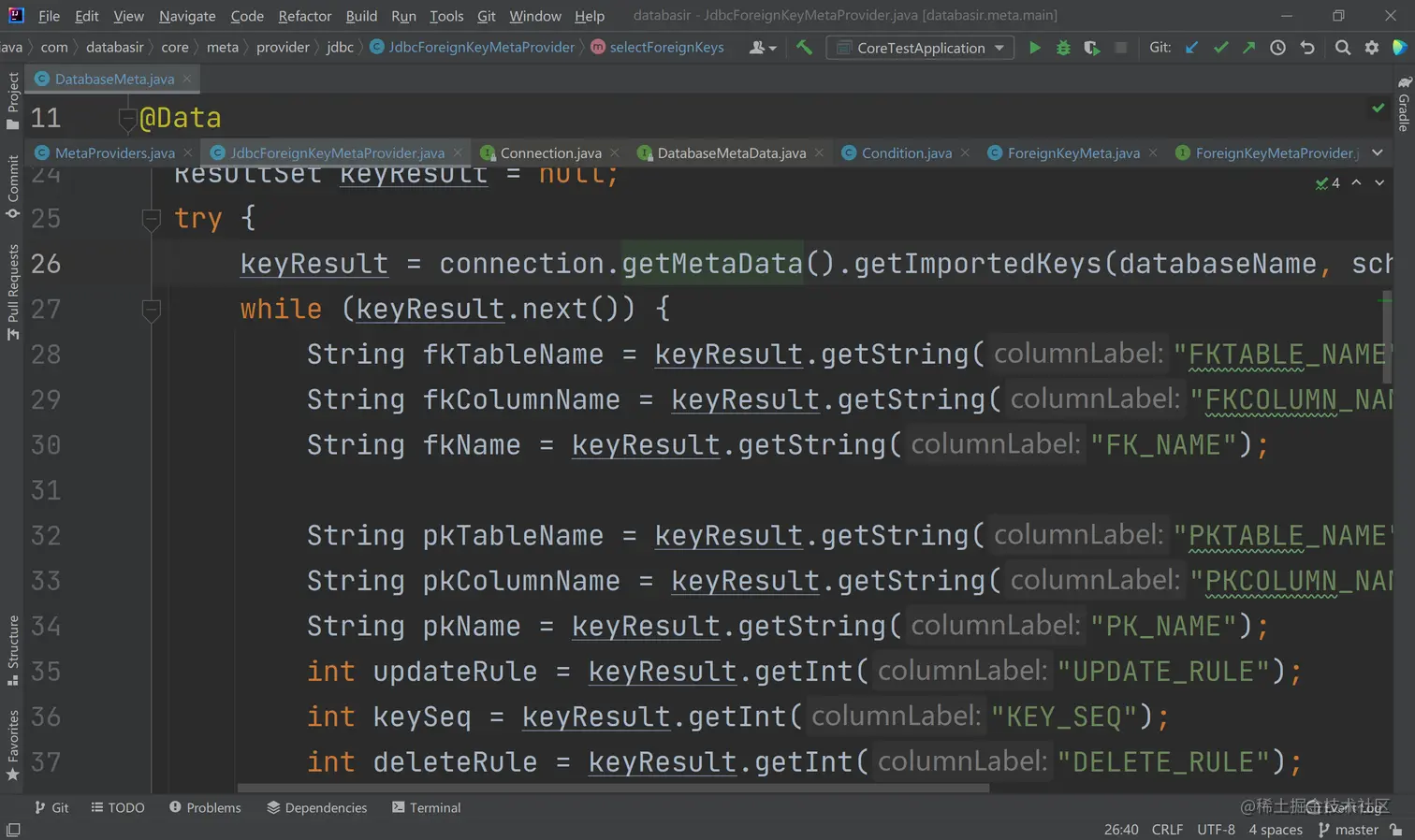Click the Build Project hammer icon
The image size is (1415, 840).
point(804,47)
